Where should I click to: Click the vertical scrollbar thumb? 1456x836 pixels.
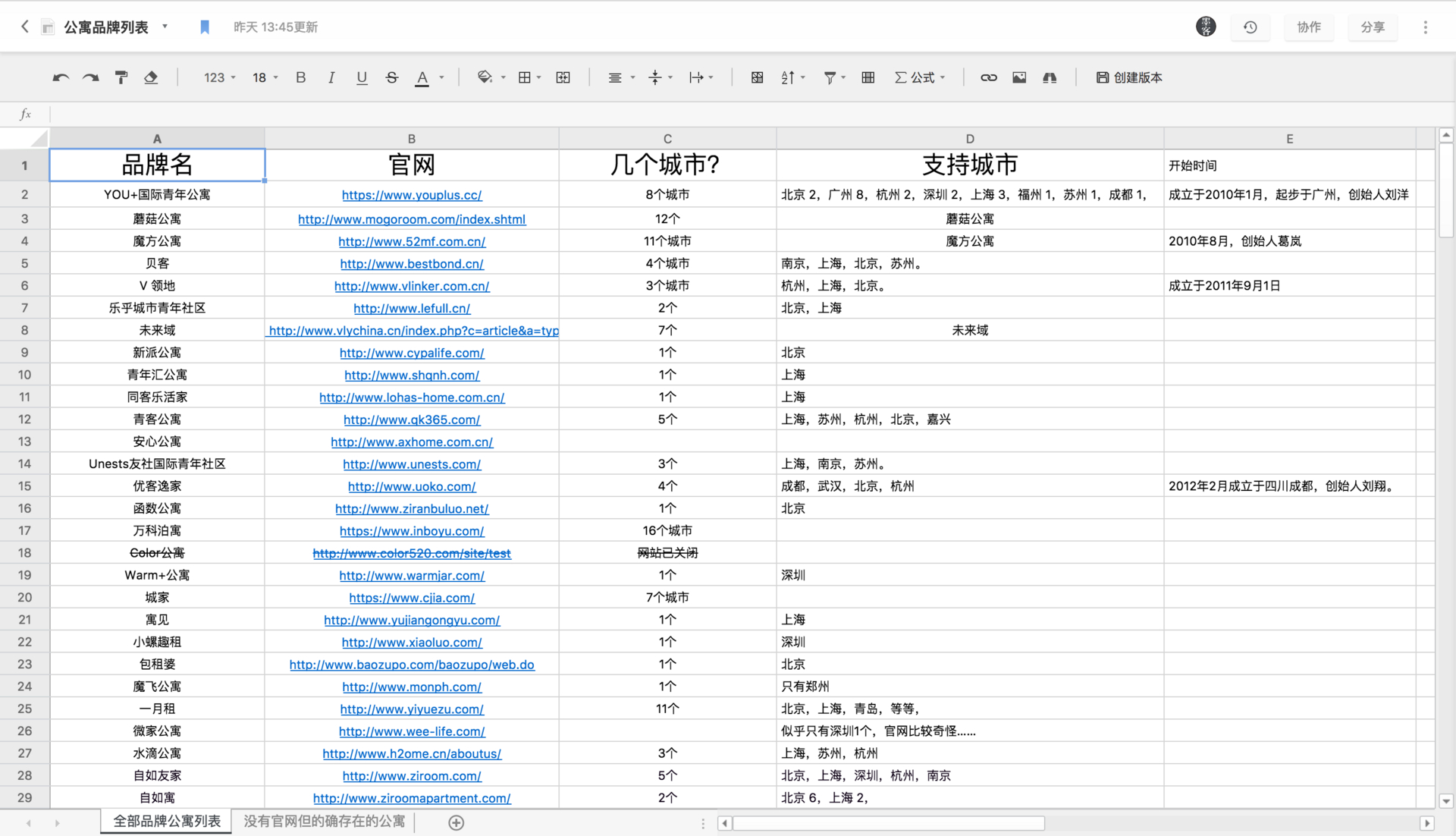coord(1446,191)
